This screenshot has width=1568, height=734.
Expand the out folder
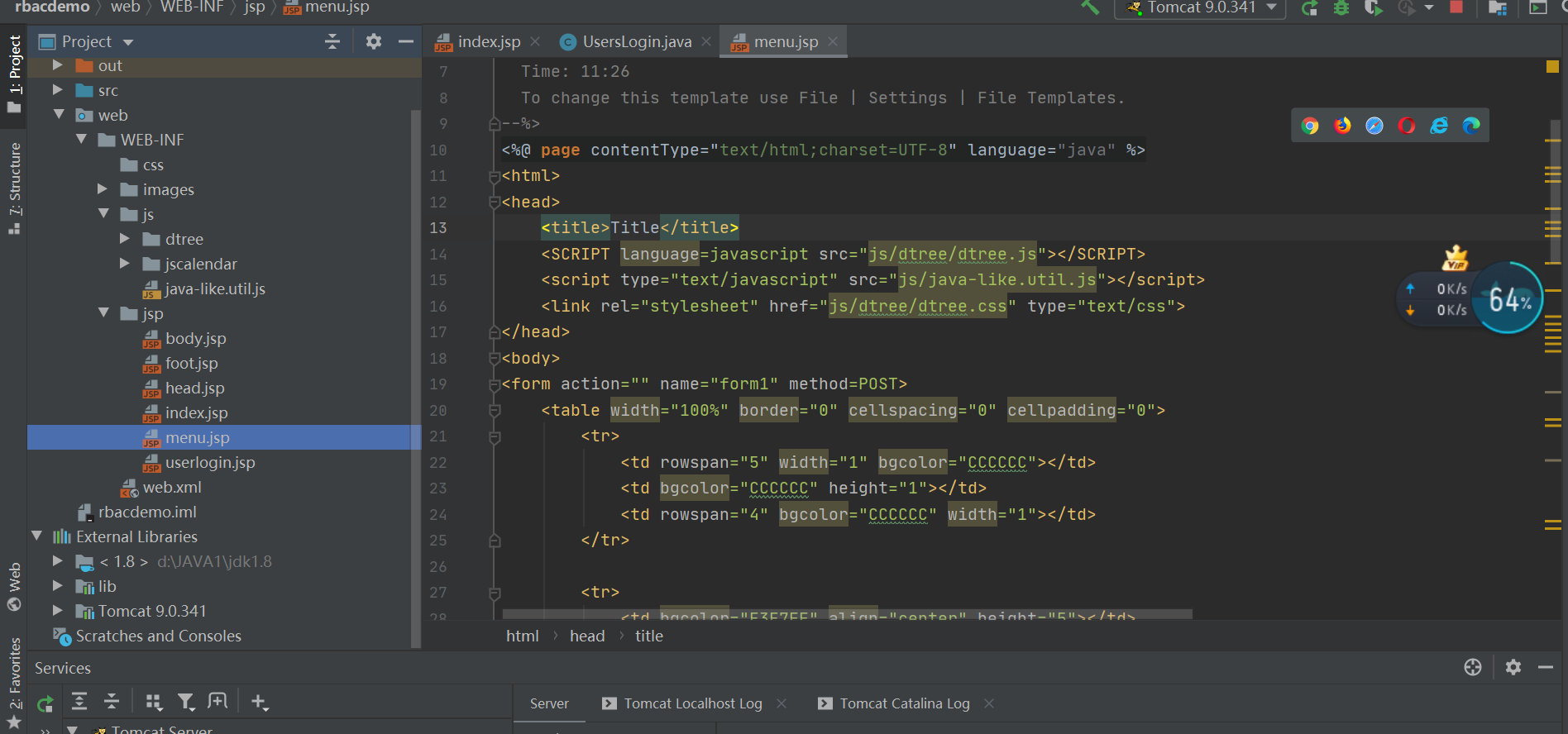pos(57,65)
